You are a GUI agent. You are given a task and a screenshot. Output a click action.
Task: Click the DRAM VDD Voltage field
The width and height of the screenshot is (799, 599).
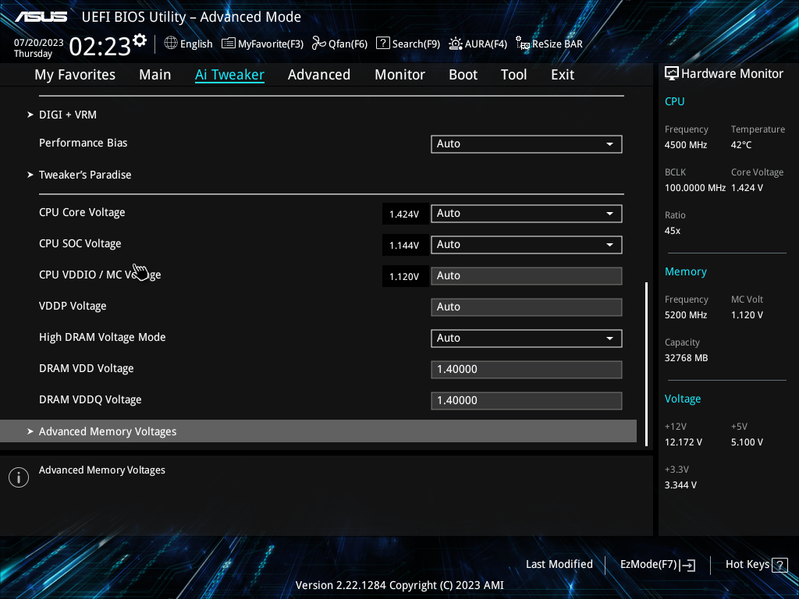pyautogui.click(x=526, y=369)
